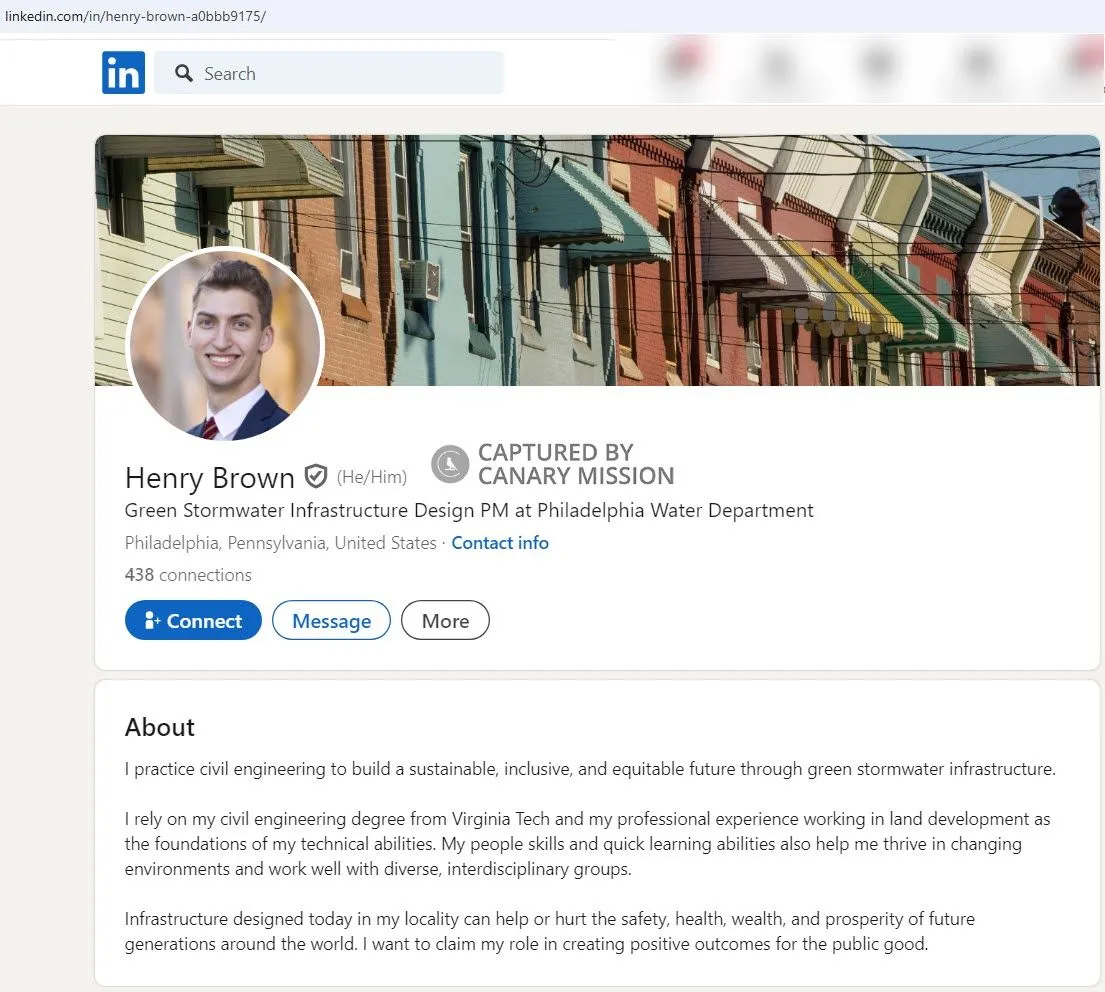Image resolution: width=1105 pixels, height=992 pixels.
Task: Click the paragraph starting "Infrastructure designed today"
Action: (550, 931)
